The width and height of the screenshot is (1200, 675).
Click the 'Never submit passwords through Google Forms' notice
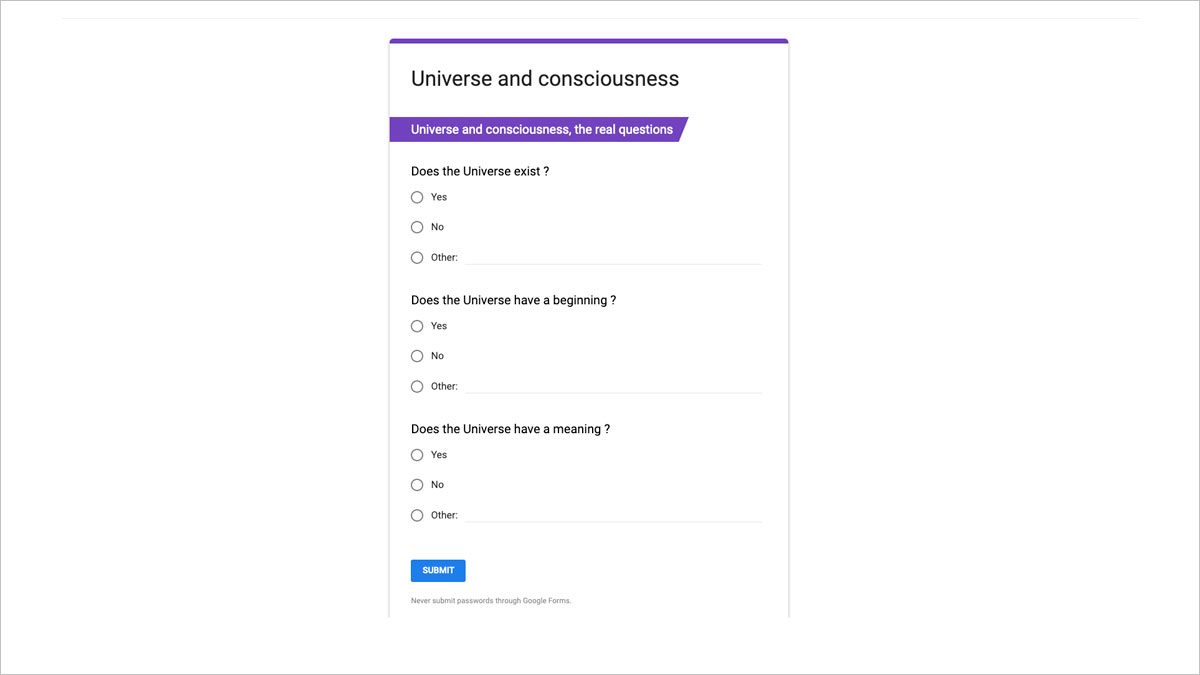pos(491,600)
